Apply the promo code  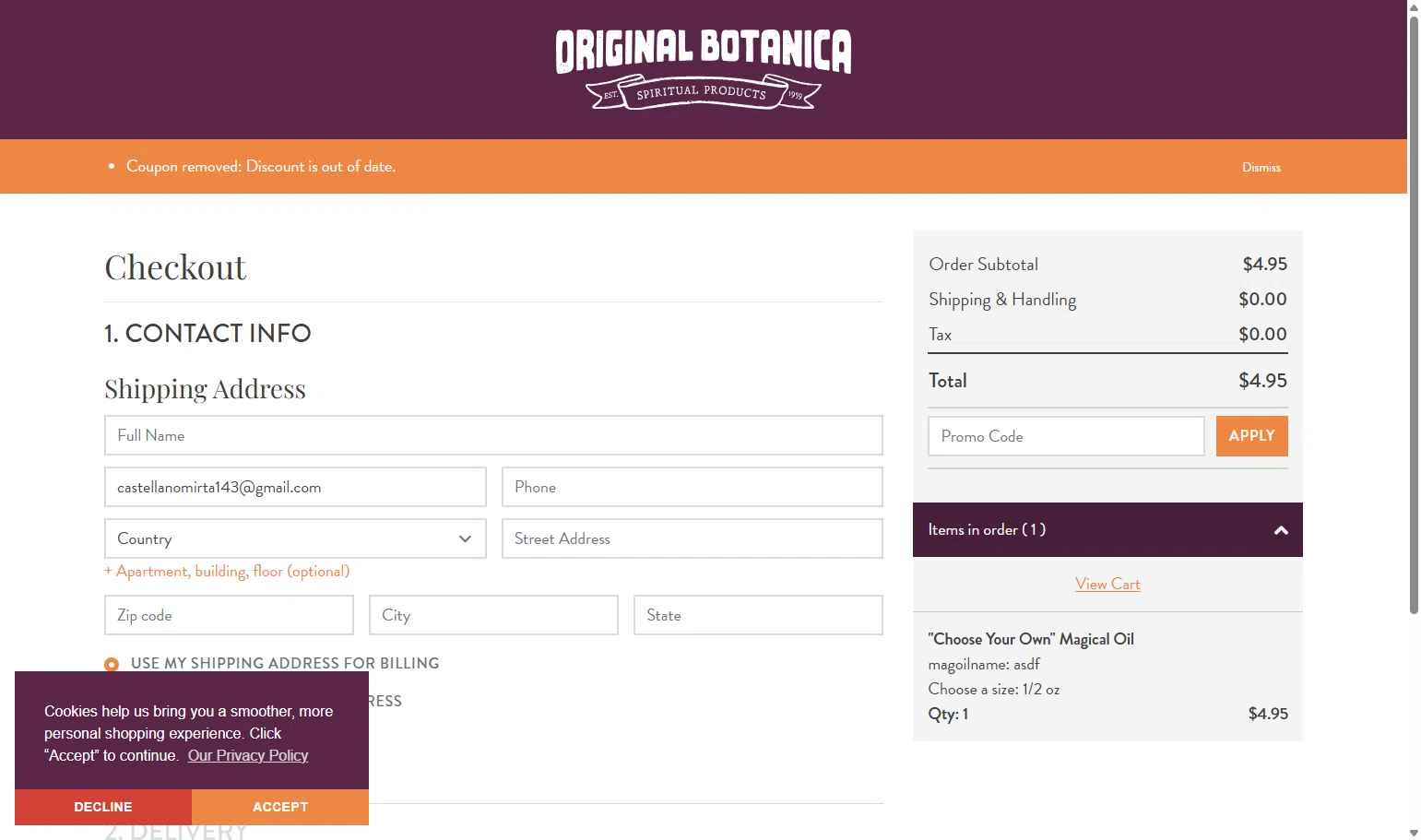[1251, 436]
